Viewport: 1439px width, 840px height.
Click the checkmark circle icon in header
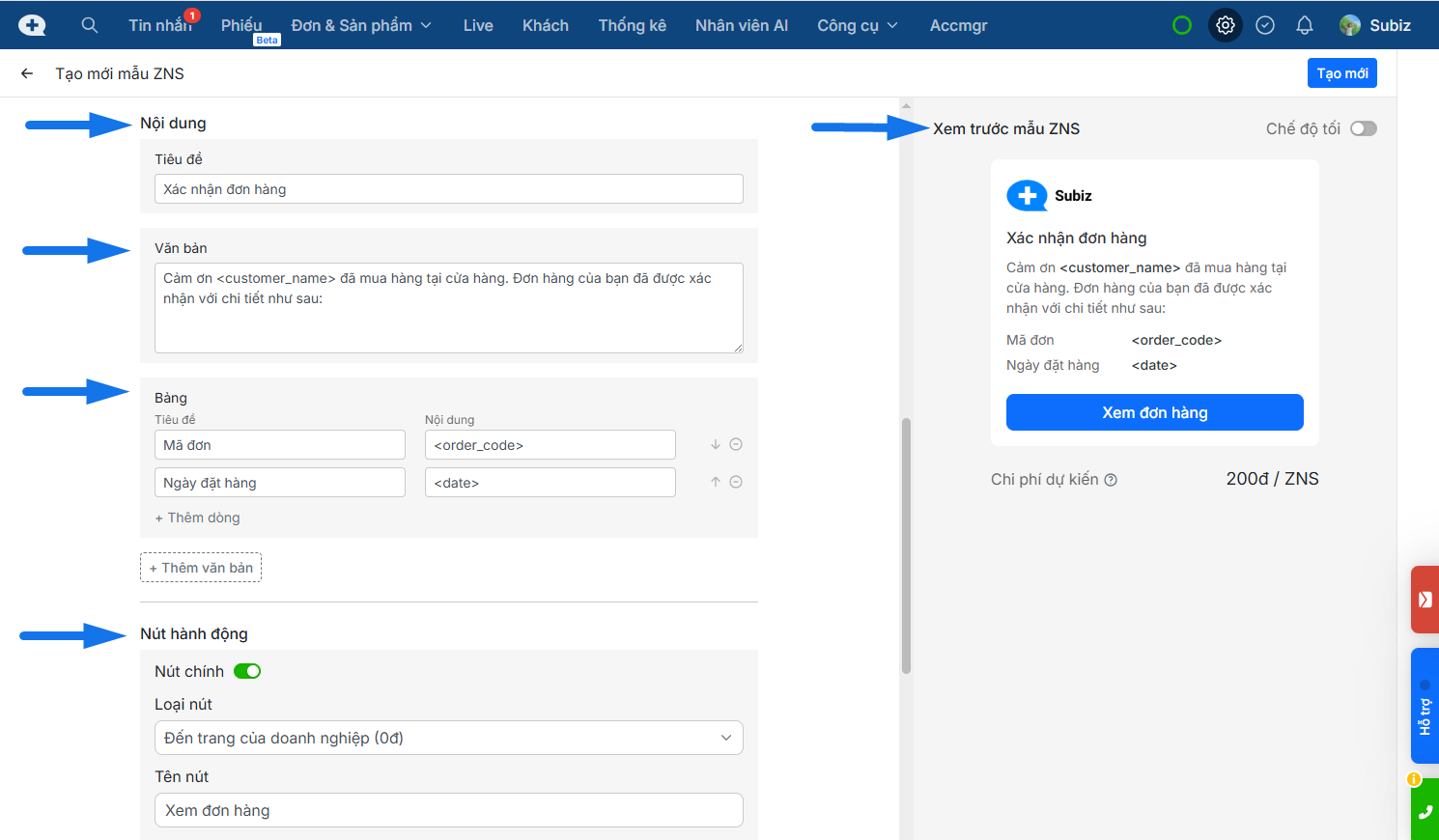(1265, 25)
